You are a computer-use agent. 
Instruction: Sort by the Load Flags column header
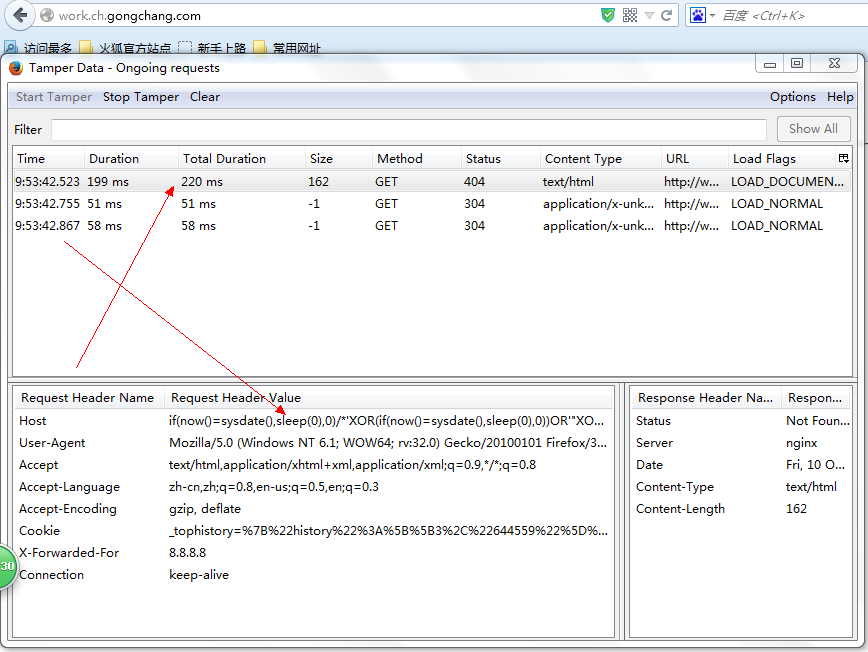click(782, 159)
